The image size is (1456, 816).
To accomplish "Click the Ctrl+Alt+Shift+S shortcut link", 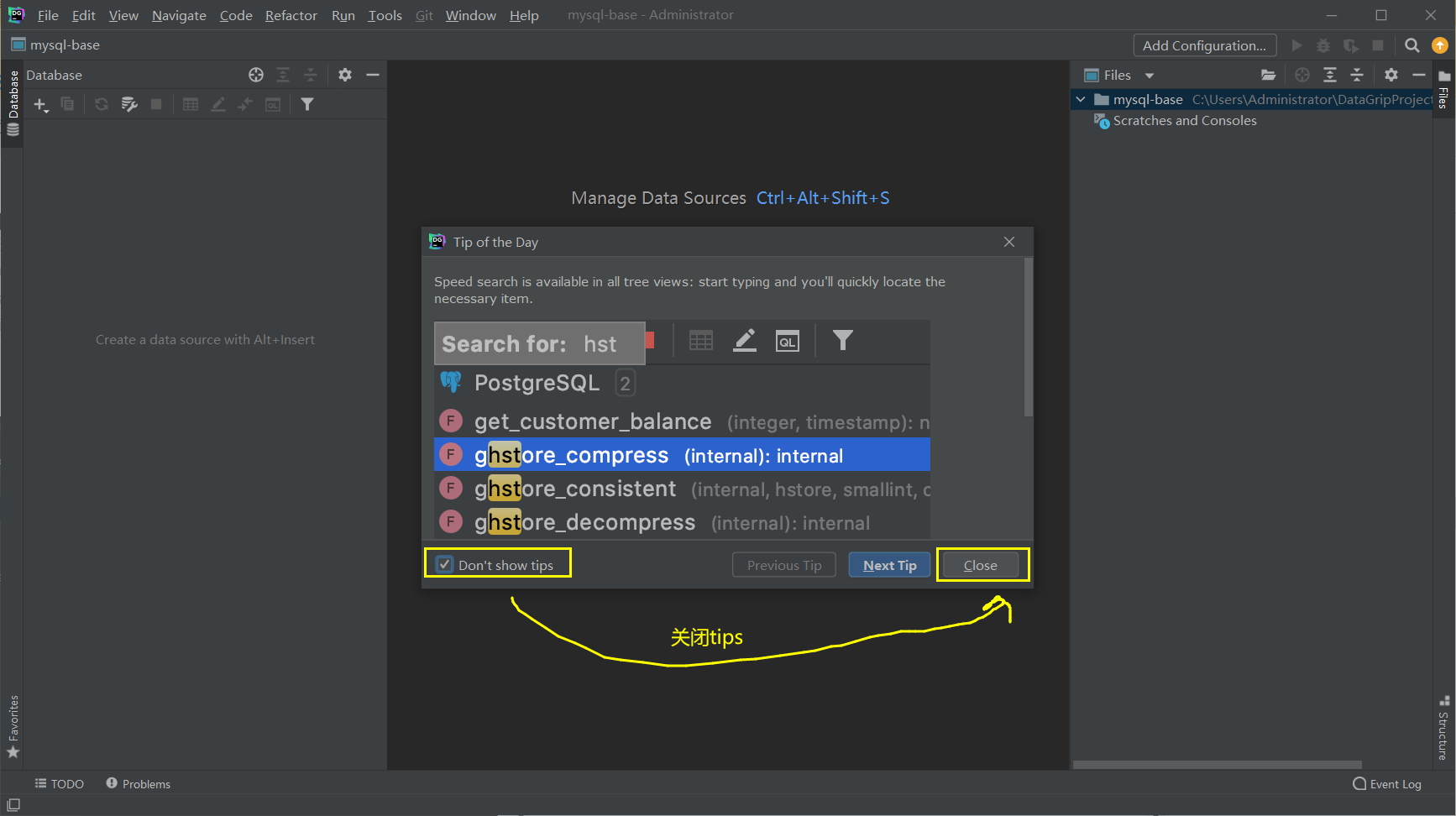I will click(823, 198).
